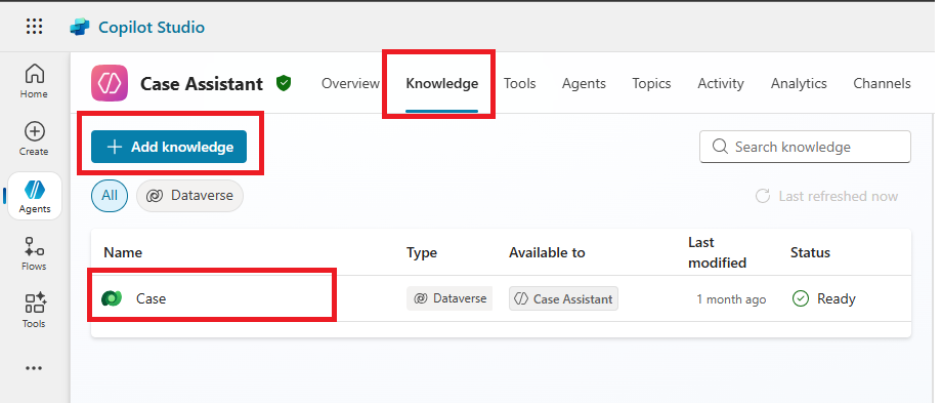Switch to the Overview tab
Viewport: 936px width, 403px height.
[x=350, y=84]
